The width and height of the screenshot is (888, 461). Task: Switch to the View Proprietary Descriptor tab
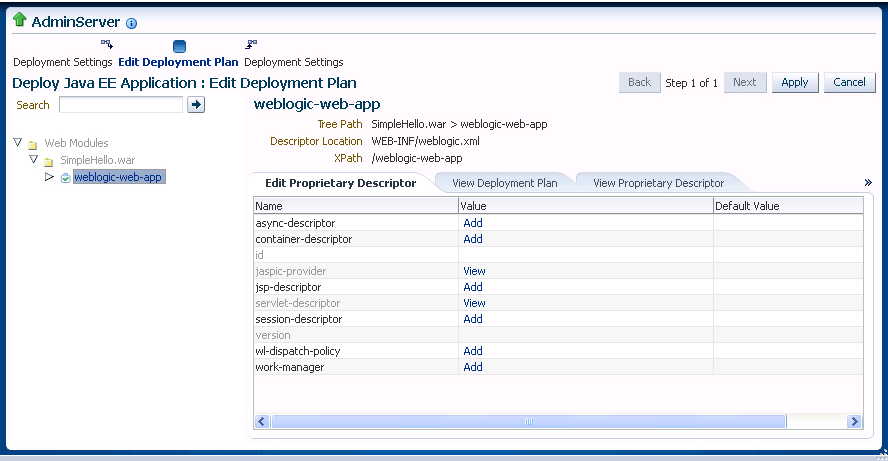(x=658, y=183)
